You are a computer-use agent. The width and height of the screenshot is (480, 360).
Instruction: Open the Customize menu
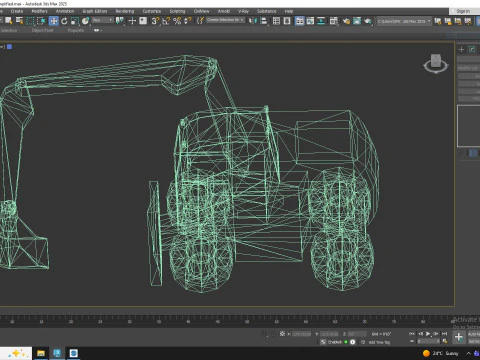(152, 11)
